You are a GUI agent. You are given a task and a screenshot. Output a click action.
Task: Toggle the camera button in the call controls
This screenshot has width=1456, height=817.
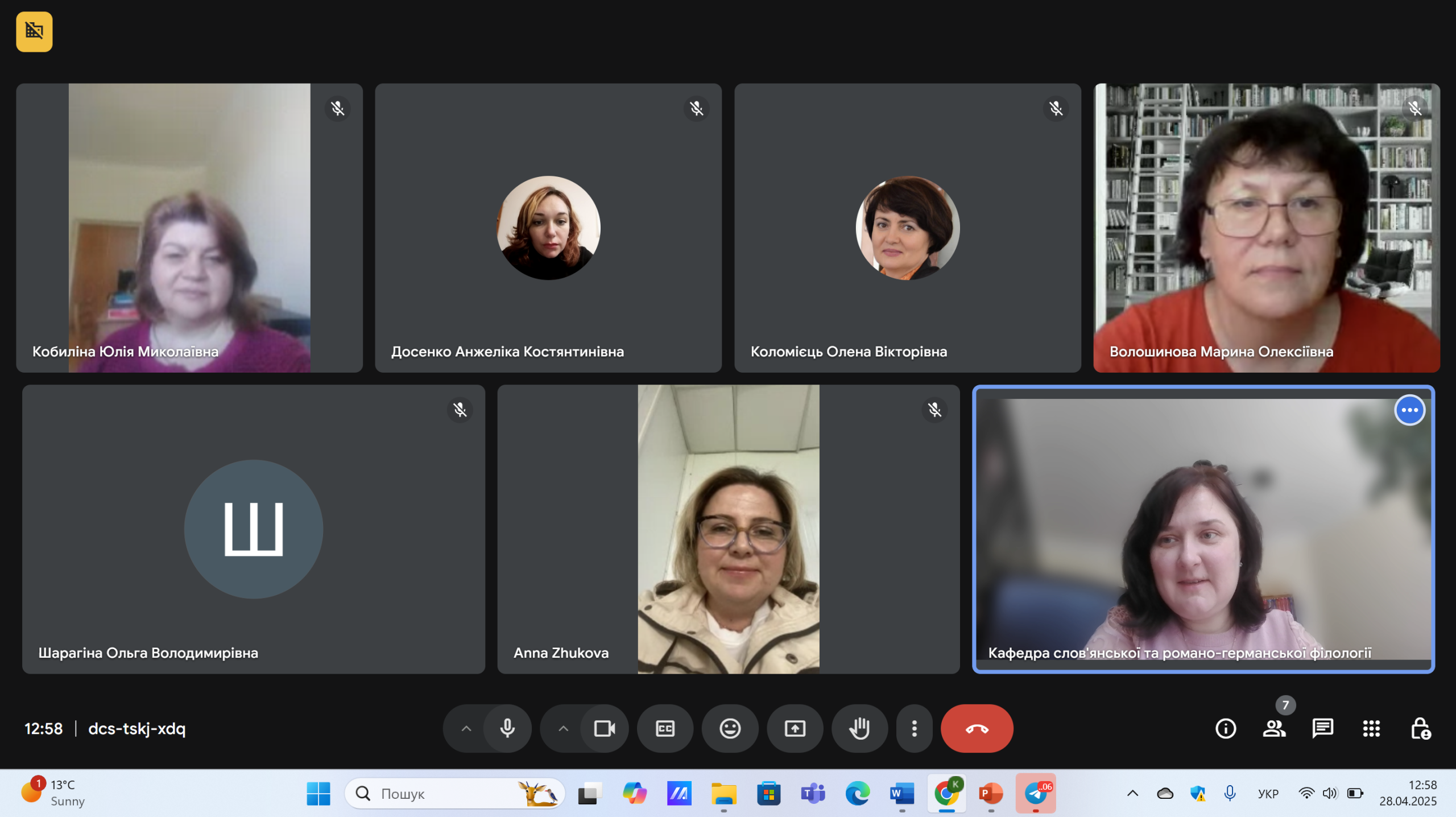pyautogui.click(x=605, y=728)
